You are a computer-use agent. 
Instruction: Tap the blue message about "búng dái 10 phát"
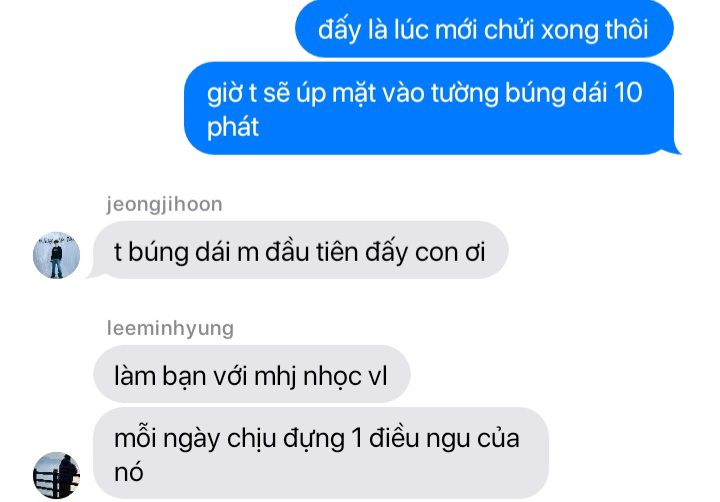[x=432, y=108]
